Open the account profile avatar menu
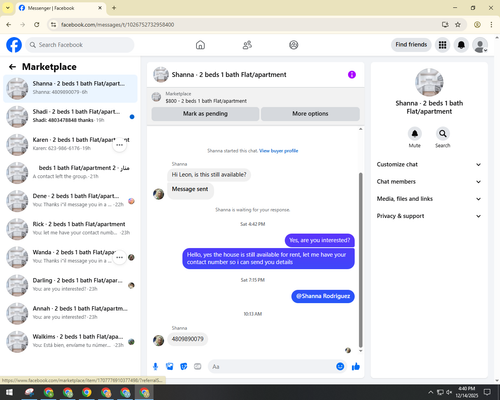 coord(480,45)
